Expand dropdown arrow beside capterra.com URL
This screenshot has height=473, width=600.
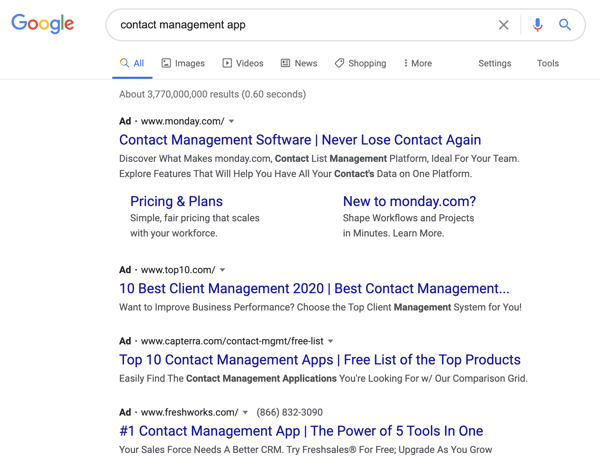coord(331,341)
